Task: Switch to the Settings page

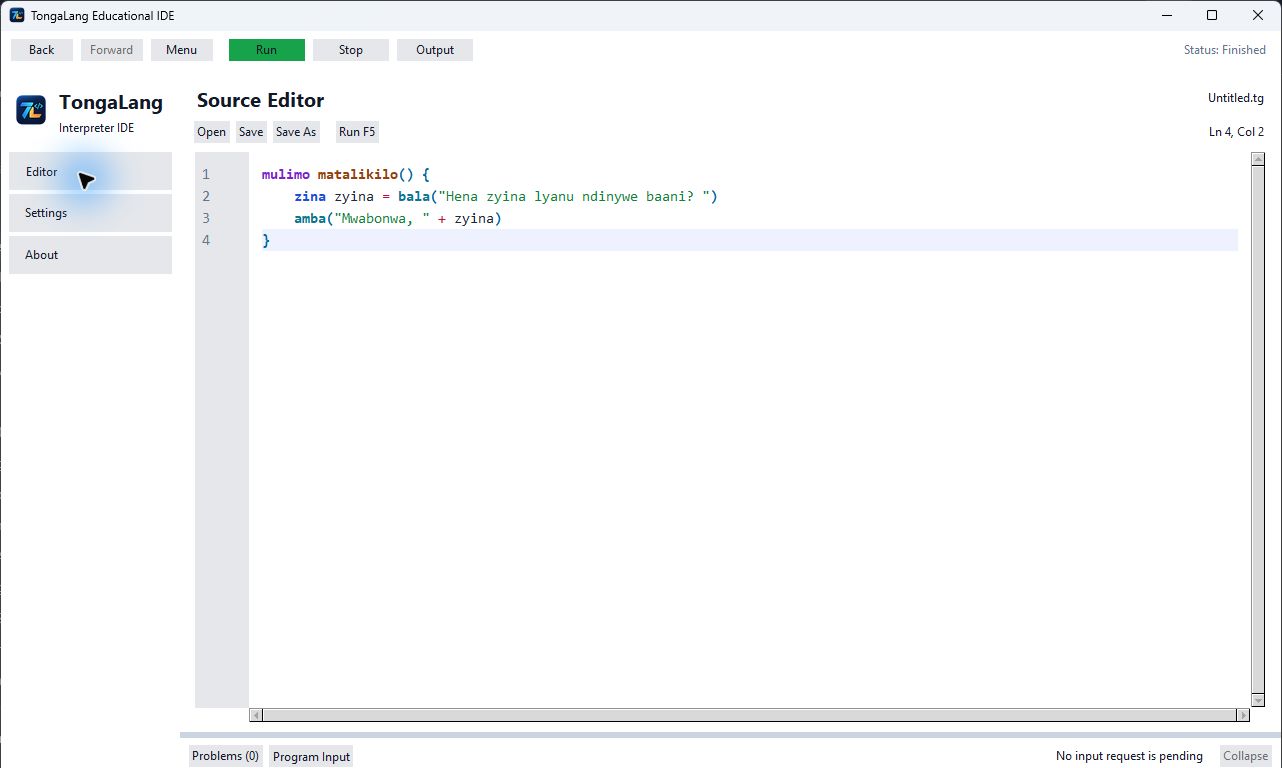Action: (90, 213)
